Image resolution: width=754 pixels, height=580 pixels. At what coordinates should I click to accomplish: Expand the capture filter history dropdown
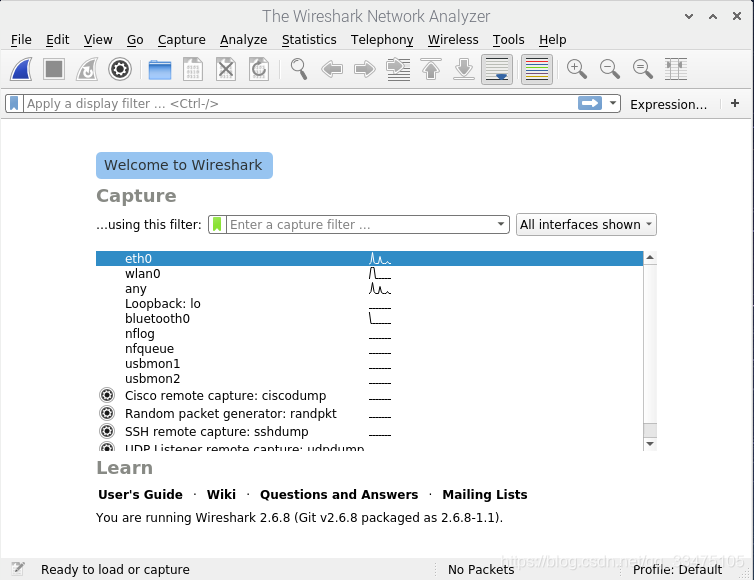pos(501,224)
